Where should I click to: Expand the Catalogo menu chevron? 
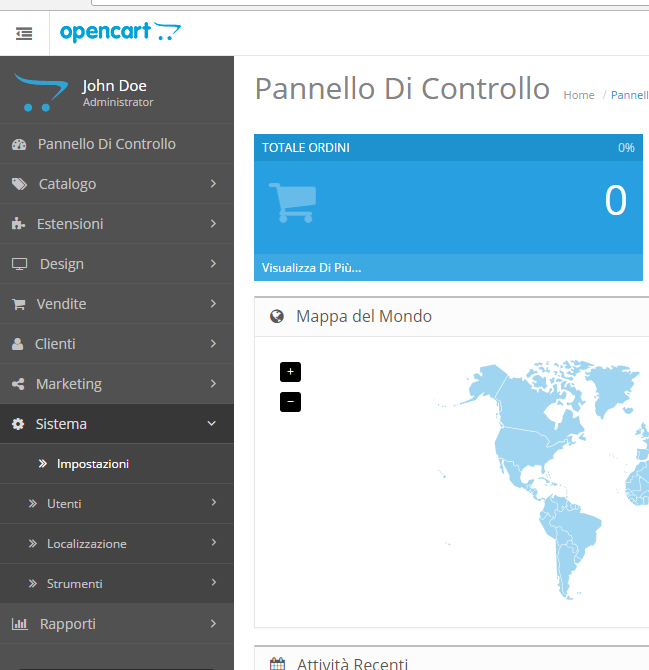point(213,184)
